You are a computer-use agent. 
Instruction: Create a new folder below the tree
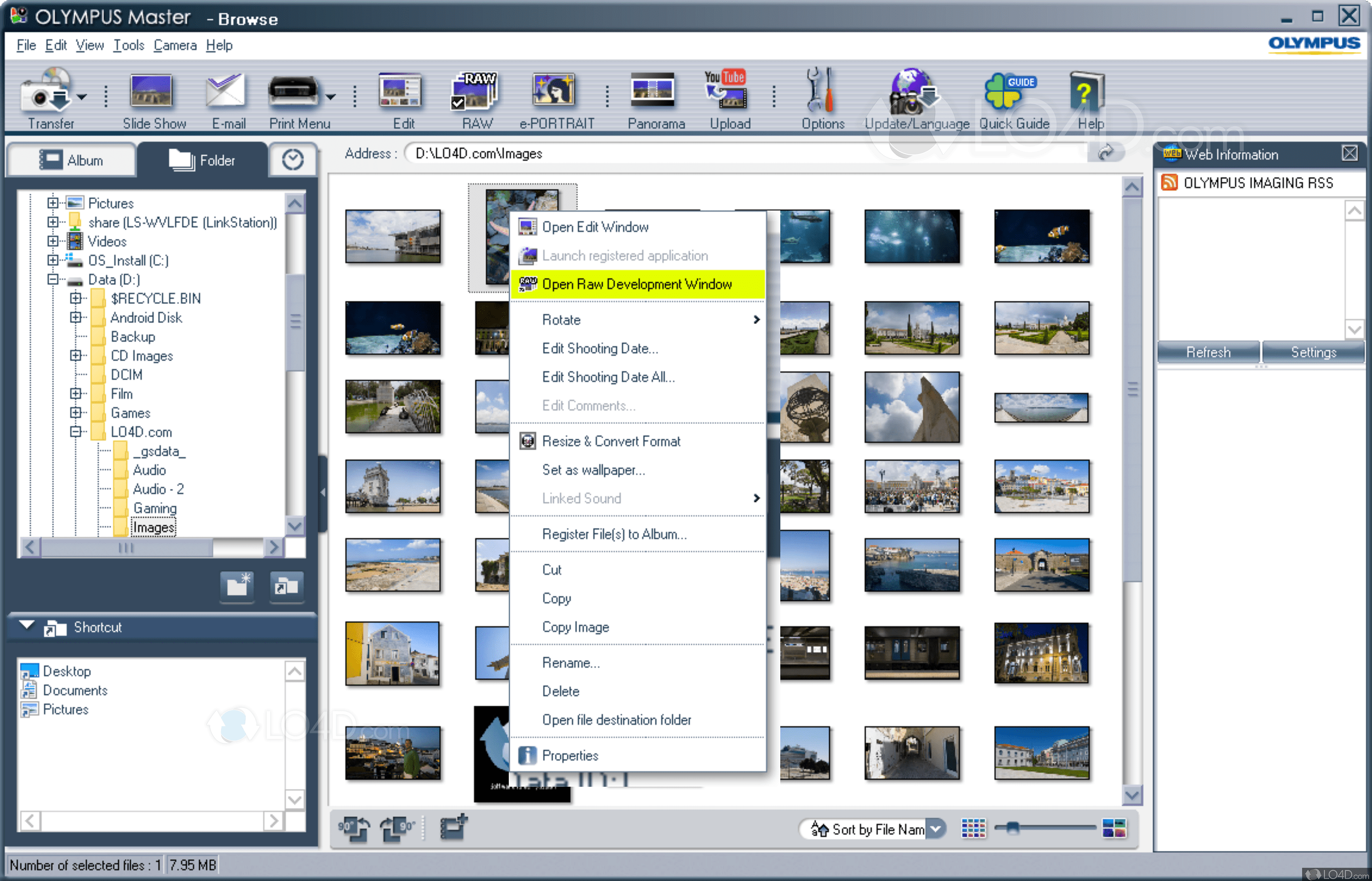click(x=236, y=587)
